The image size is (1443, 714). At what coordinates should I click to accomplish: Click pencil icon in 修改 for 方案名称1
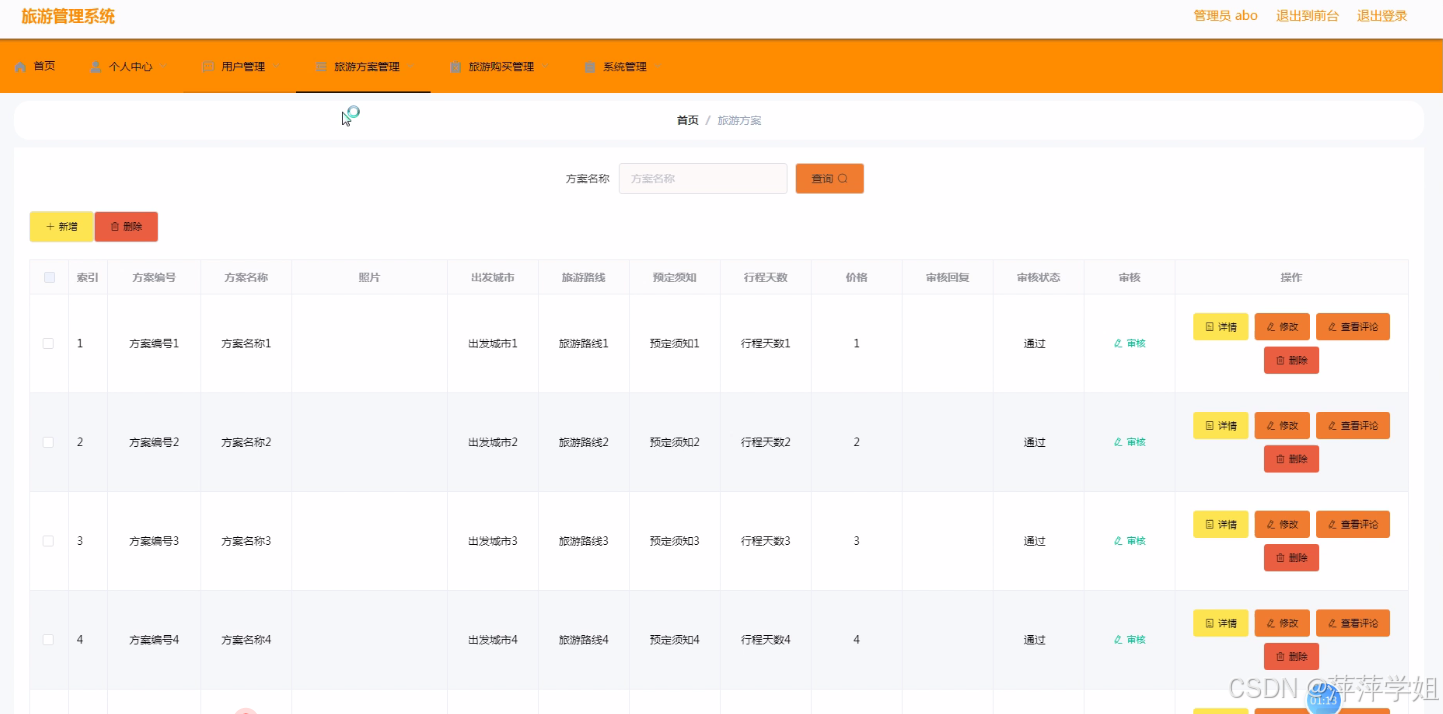point(1271,327)
